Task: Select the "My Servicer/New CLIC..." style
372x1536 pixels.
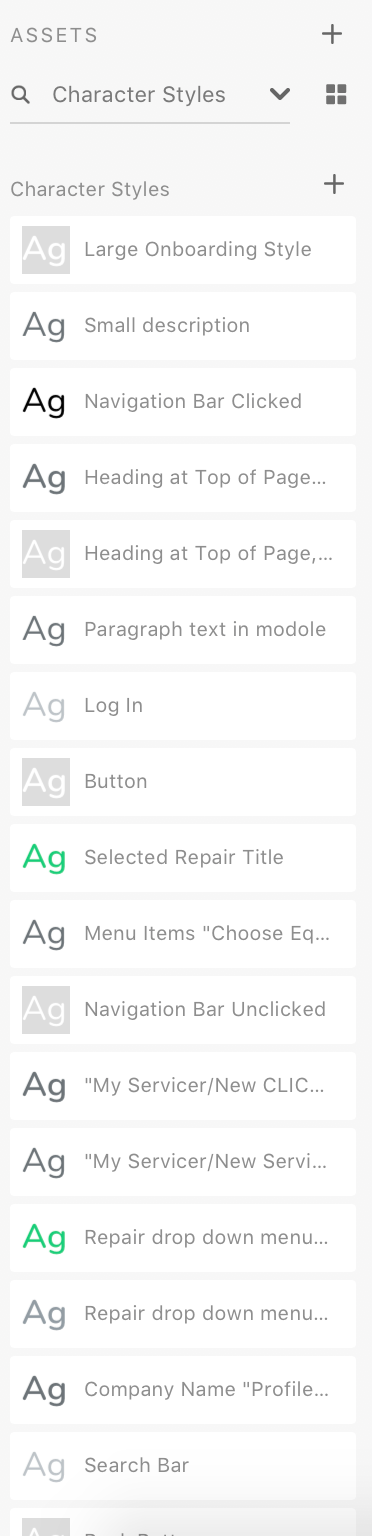Action: tap(183, 1086)
